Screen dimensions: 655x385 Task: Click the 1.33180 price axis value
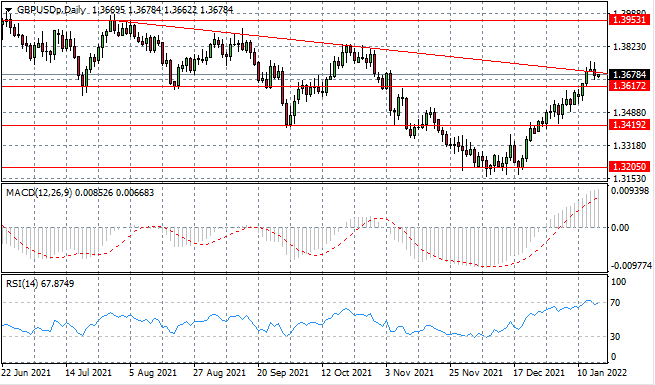pos(630,146)
